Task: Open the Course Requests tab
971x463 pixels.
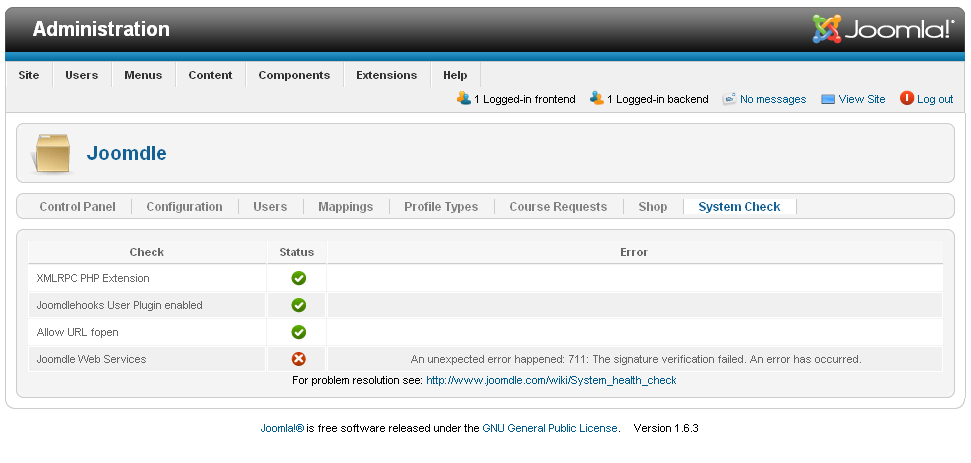Action: click(x=557, y=207)
